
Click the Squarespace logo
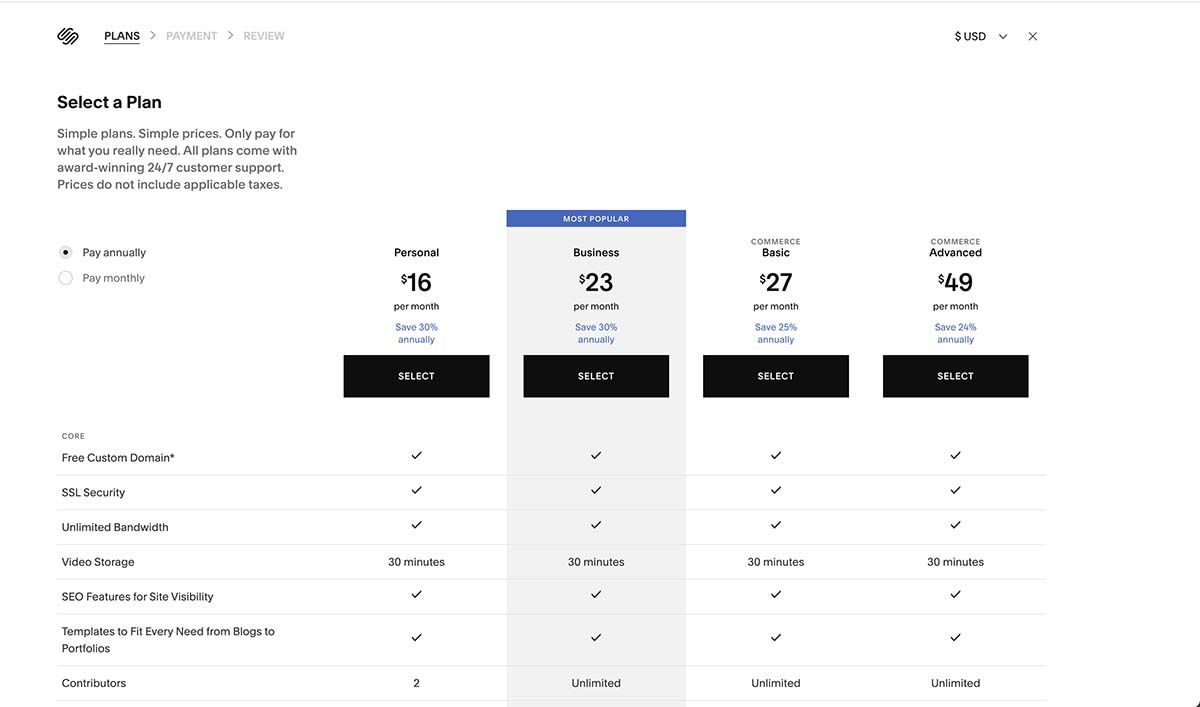tap(66, 34)
